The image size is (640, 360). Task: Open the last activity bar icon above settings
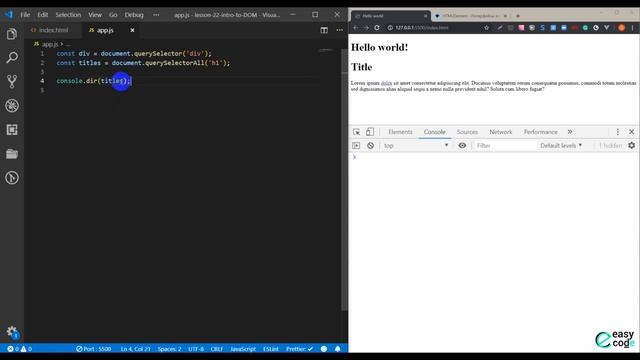tap(12, 178)
